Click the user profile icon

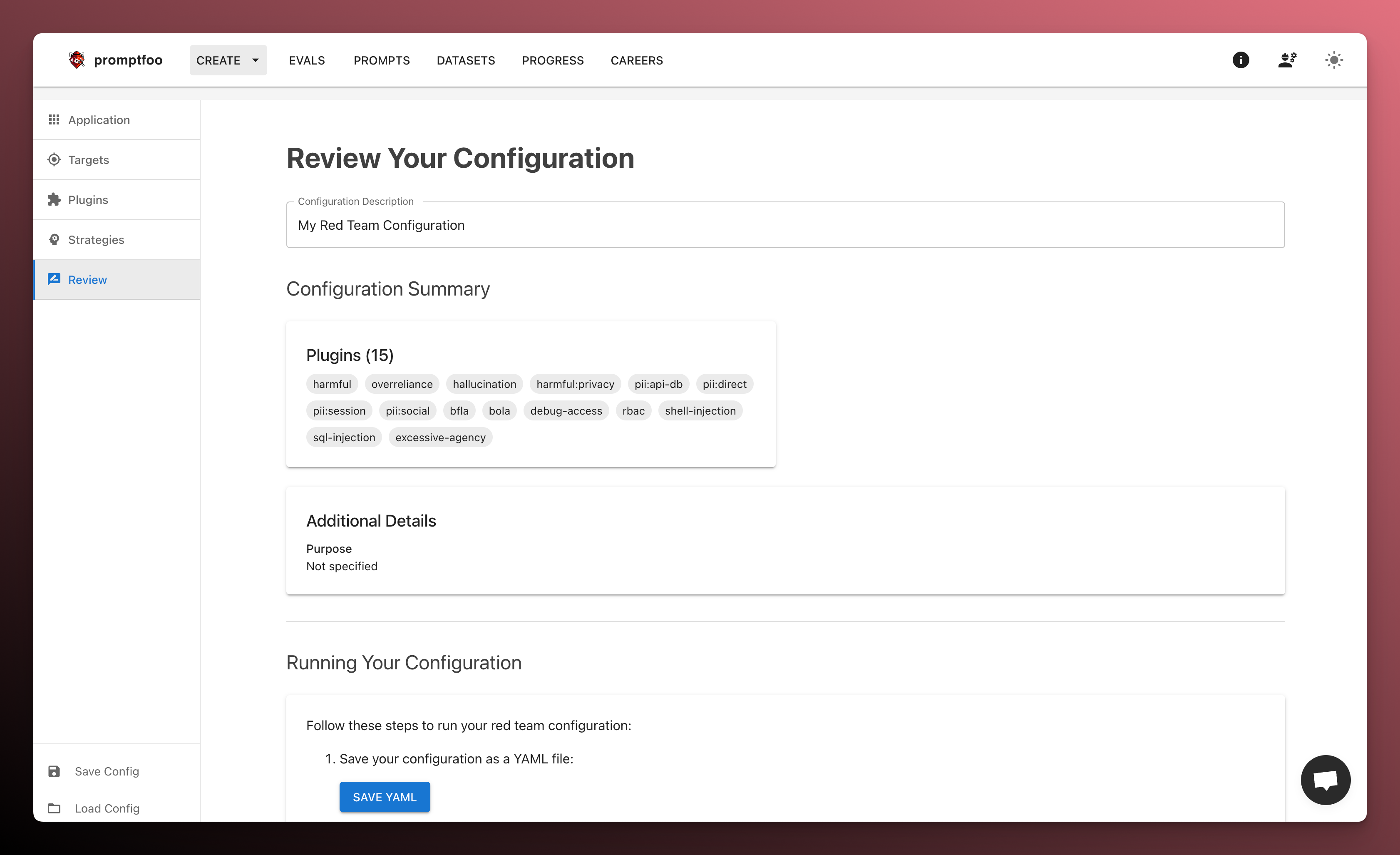1288,60
